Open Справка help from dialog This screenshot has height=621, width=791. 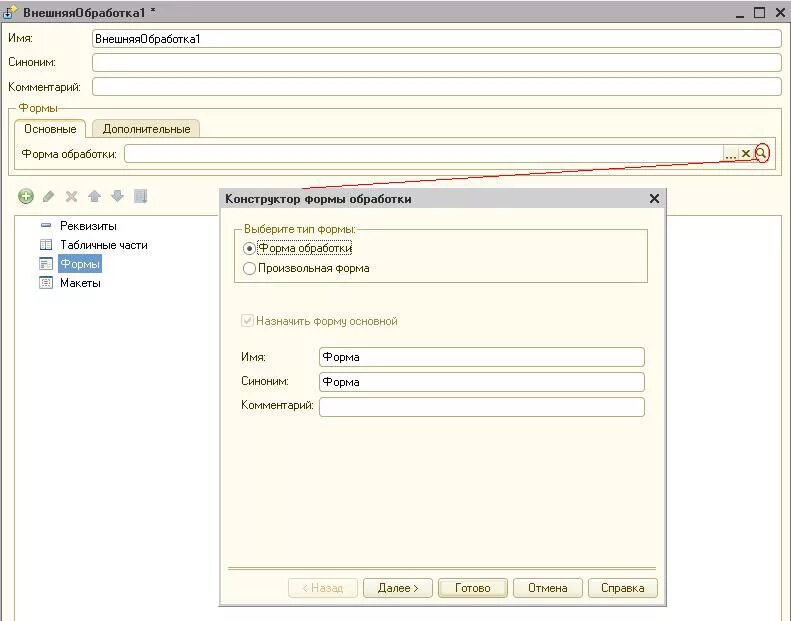(623, 588)
